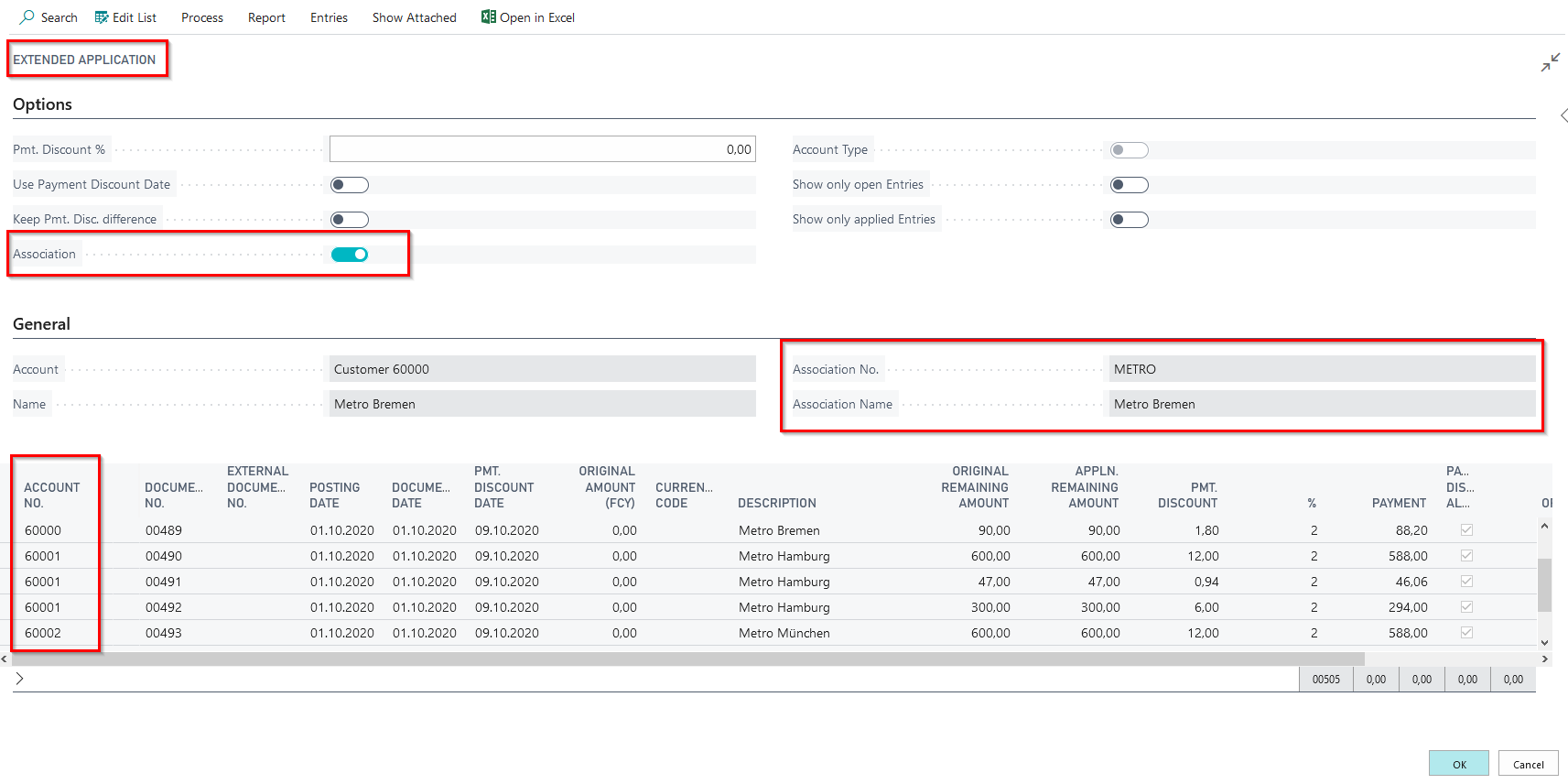
Task: Toggle Show only open Entries on
Action: pos(1129,185)
